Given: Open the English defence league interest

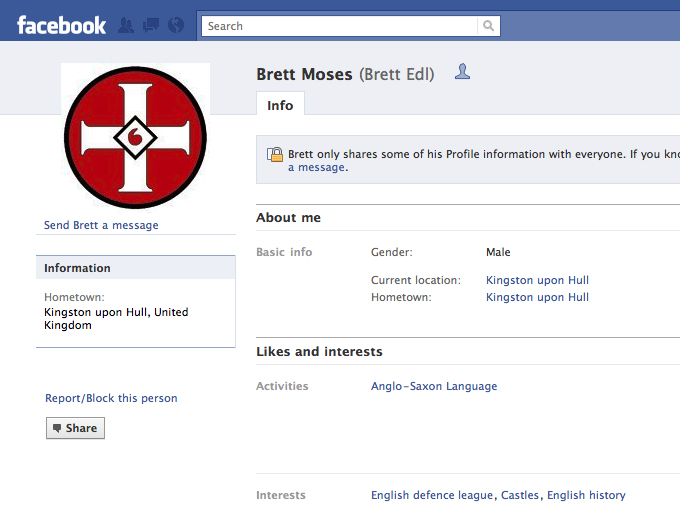Looking at the screenshot, I should click(x=432, y=495).
